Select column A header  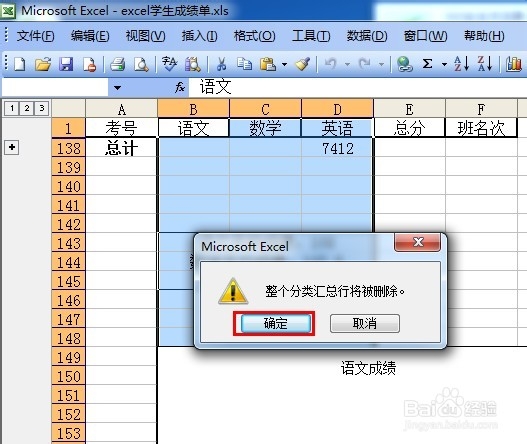point(122,109)
